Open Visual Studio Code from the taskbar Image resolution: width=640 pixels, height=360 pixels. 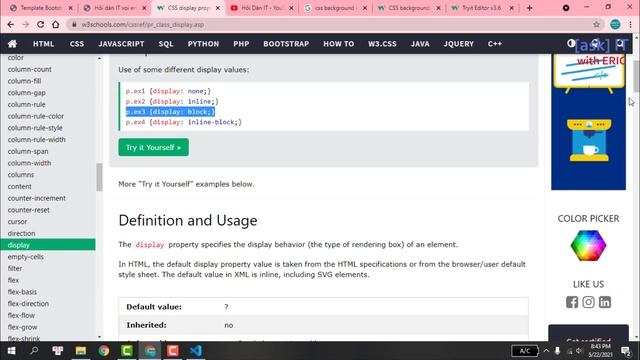point(196,351)
